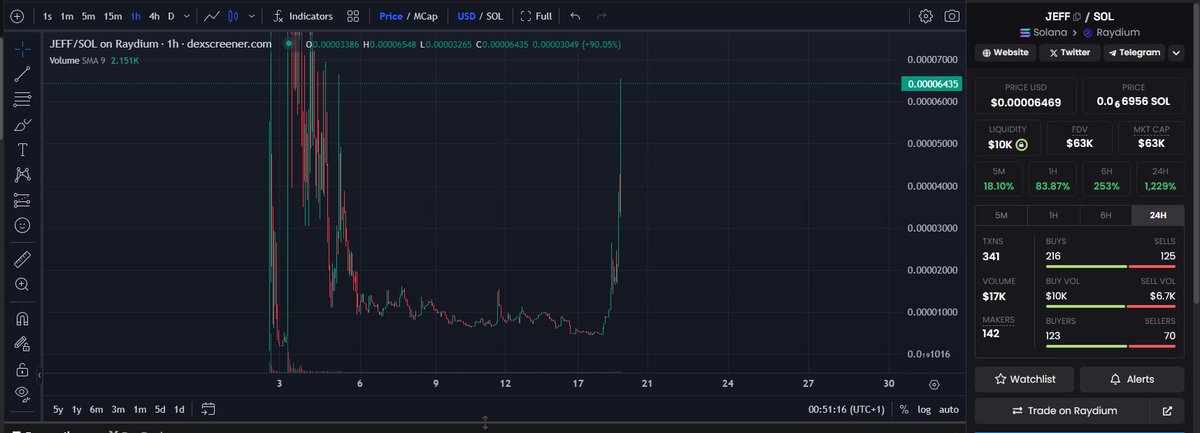Open the Fibonacci retracement tool

[22, 99]
